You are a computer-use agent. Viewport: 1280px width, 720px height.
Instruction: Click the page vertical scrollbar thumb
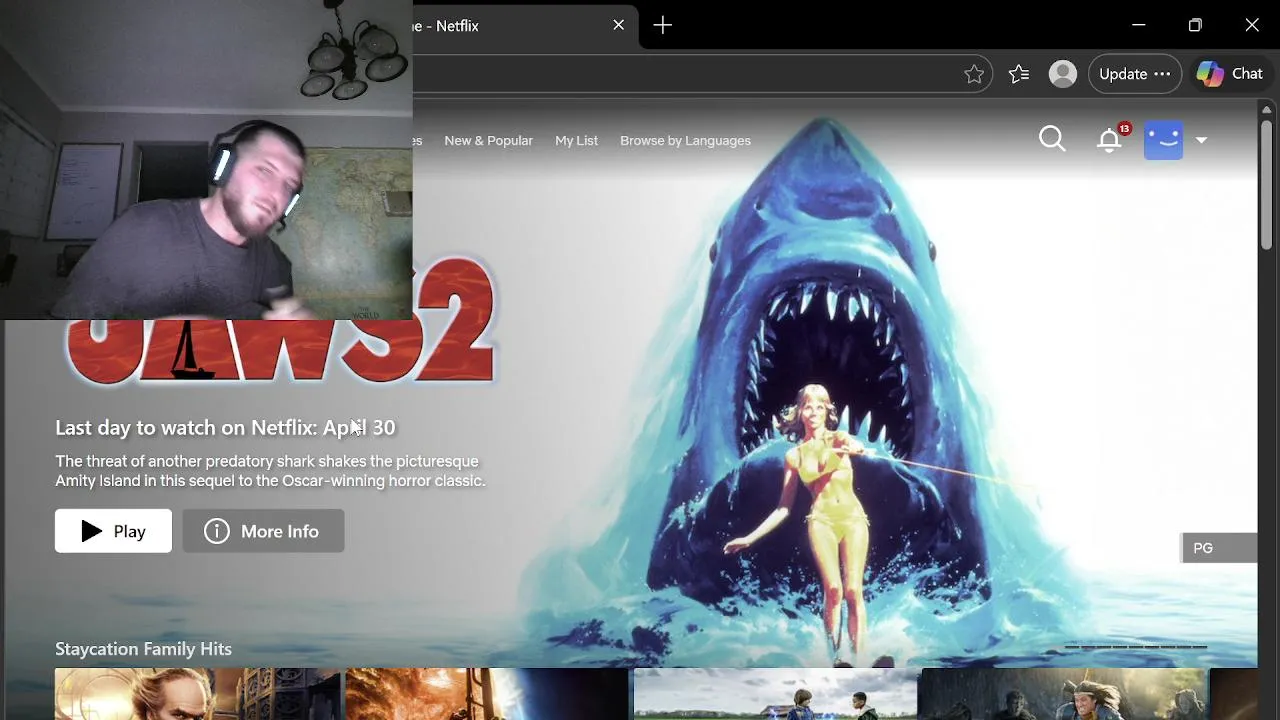coord(1267,185)
